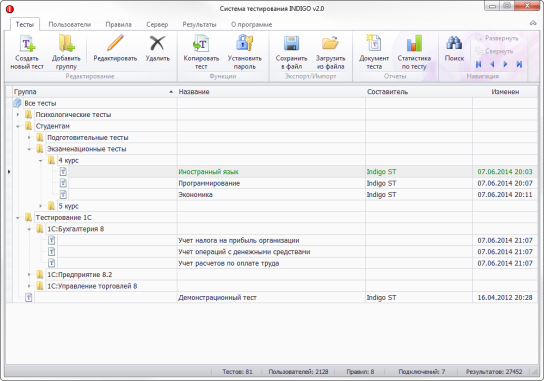Viewport: 544px width, 381px height.
Task: Go to previous record arrow
Action: coord(492,64)
